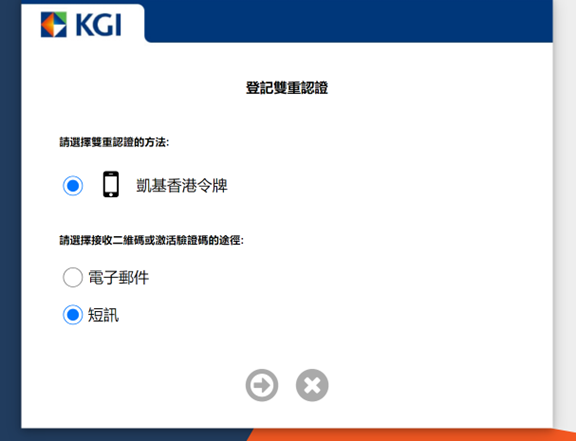Click the 短訊 text label
The height and width of the screenshot is (441, 576).
(103, 315)
